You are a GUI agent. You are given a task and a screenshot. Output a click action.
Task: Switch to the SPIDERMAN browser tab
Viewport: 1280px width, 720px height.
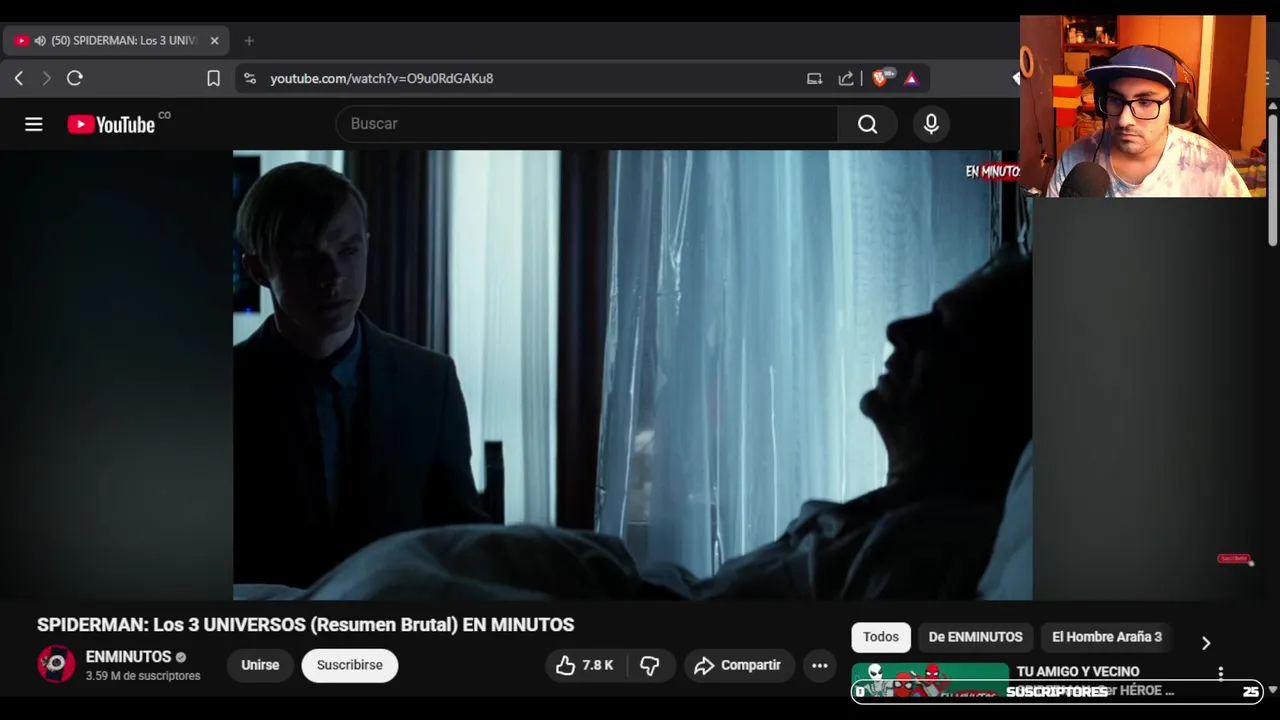[x=117, y=41]
